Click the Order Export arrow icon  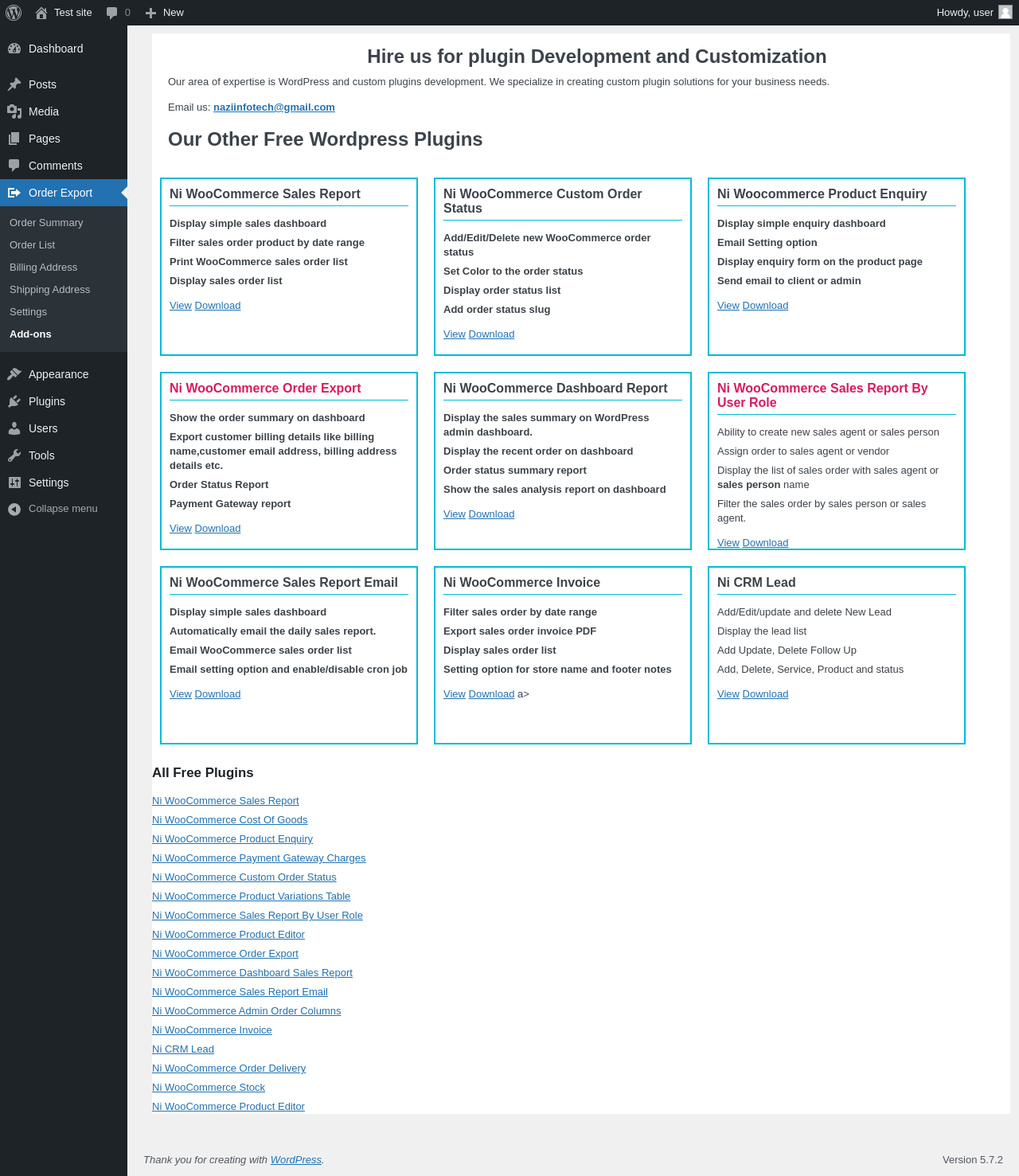click(14, 193)
